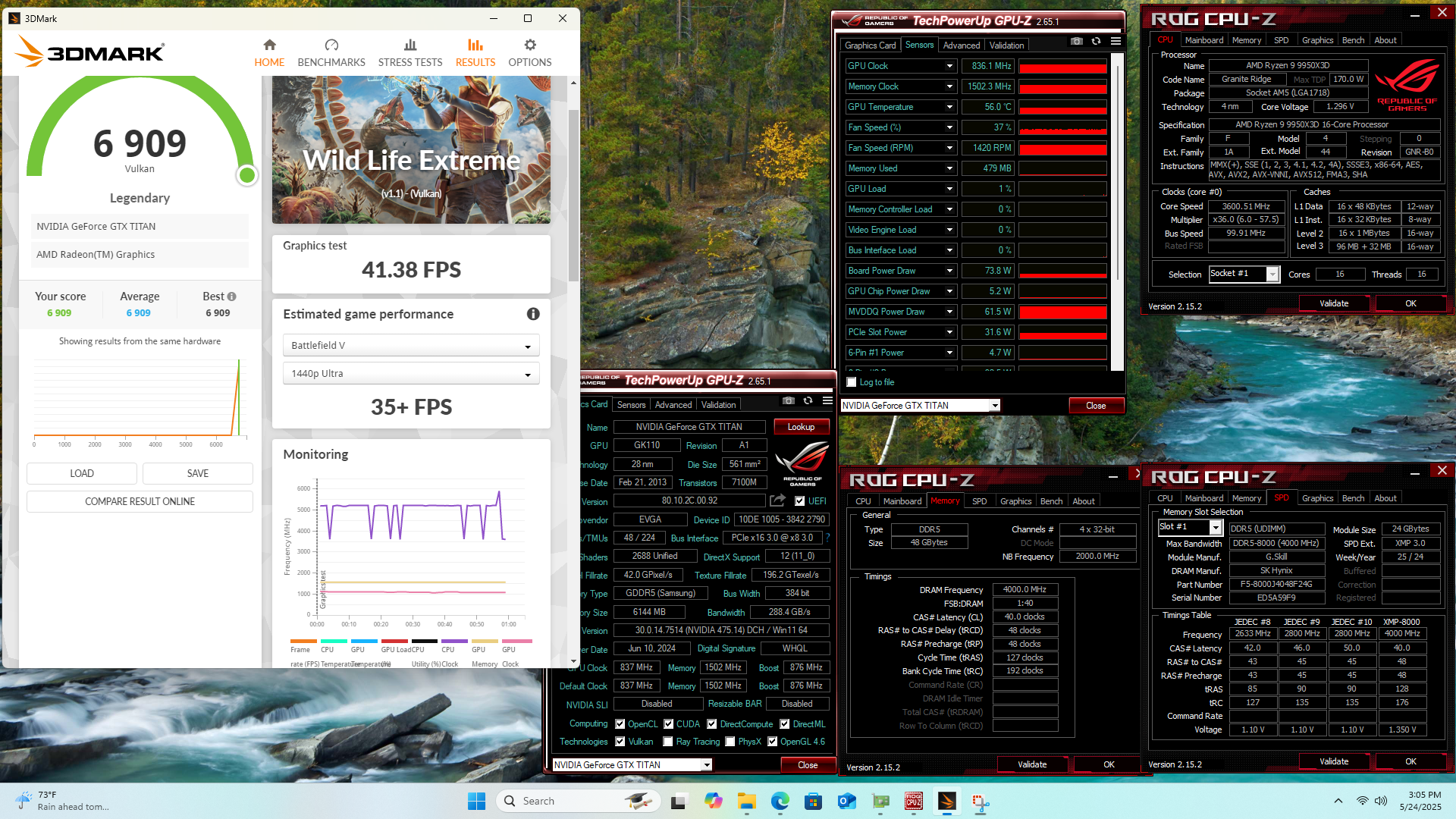The image size is (1456, 819).
Task: Toggle UEFI checkbox in GPU-Z
Action: 799,500
